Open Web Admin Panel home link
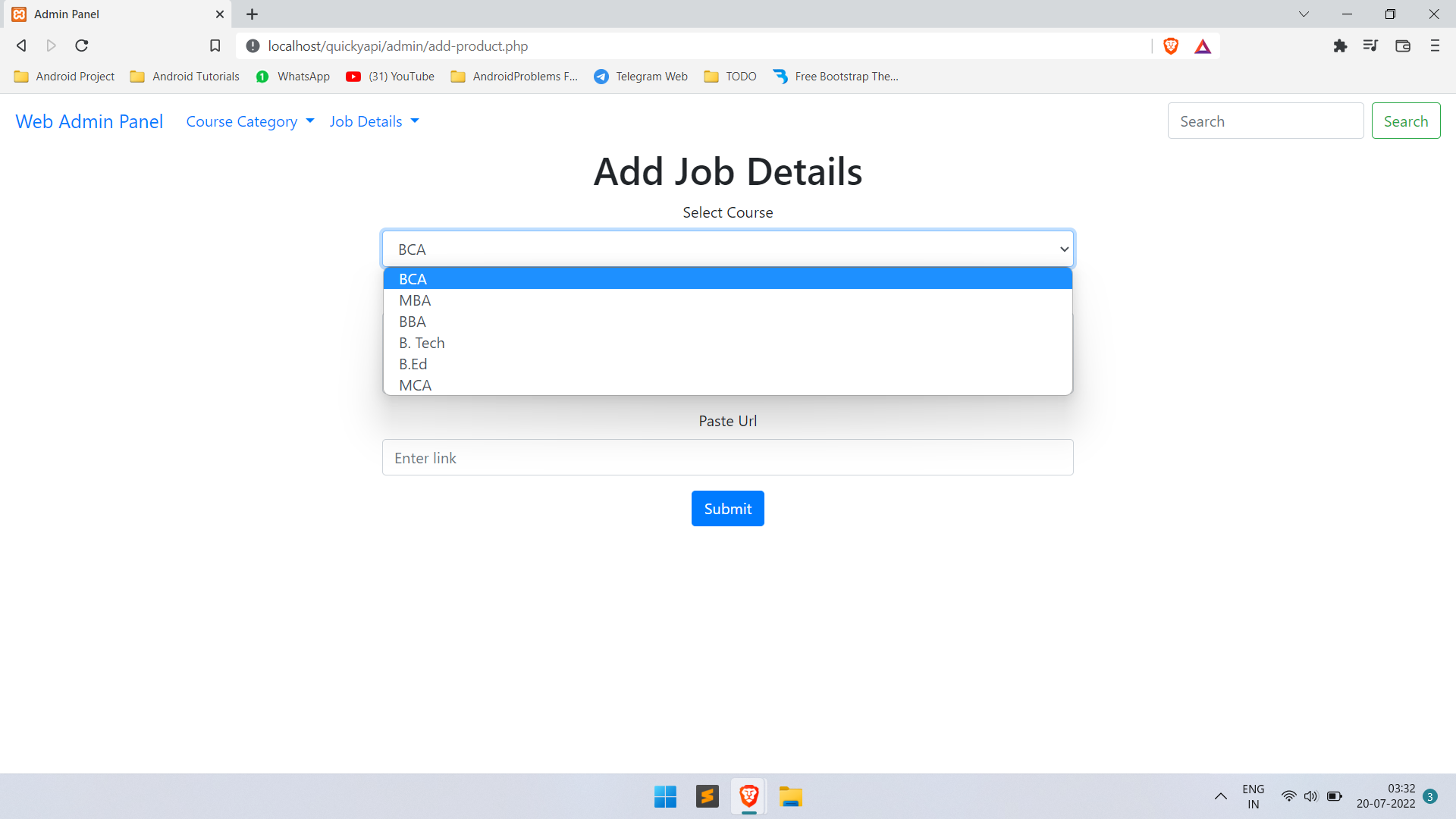 point(89,121)
